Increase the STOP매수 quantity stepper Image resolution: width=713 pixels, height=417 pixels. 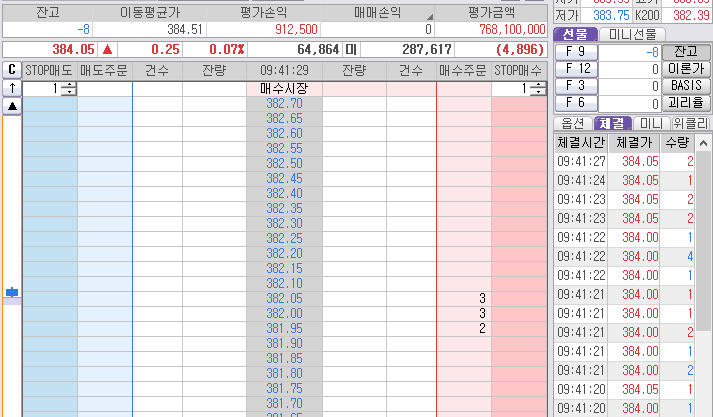(x=538, y=85)
